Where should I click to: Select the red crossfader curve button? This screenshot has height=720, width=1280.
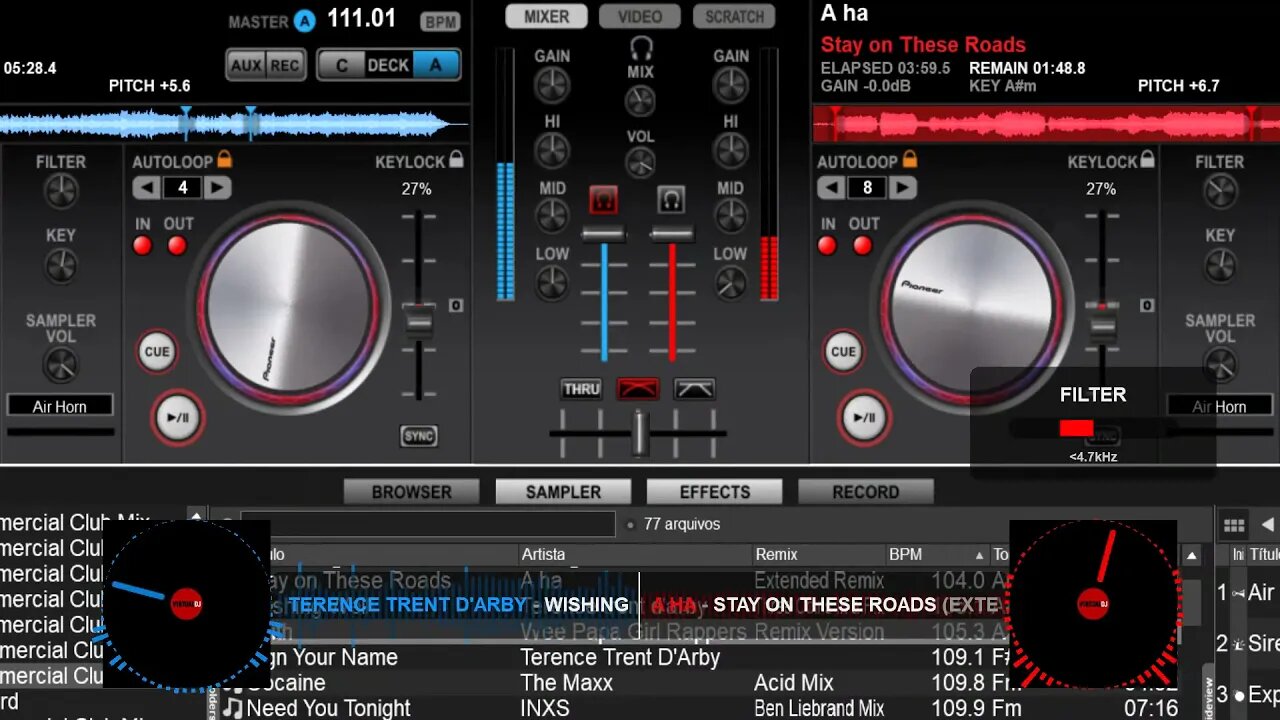(x=638, y=389)
